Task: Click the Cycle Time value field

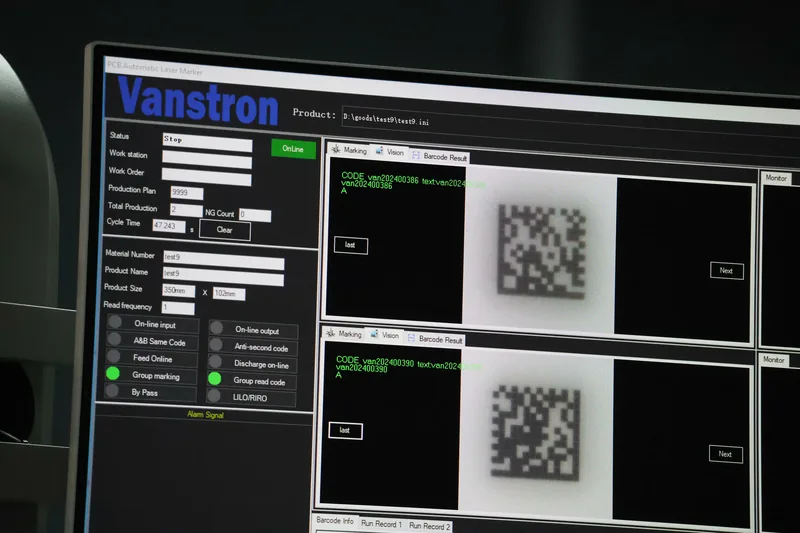Action: pyautogui.click(x=169, y=225)
